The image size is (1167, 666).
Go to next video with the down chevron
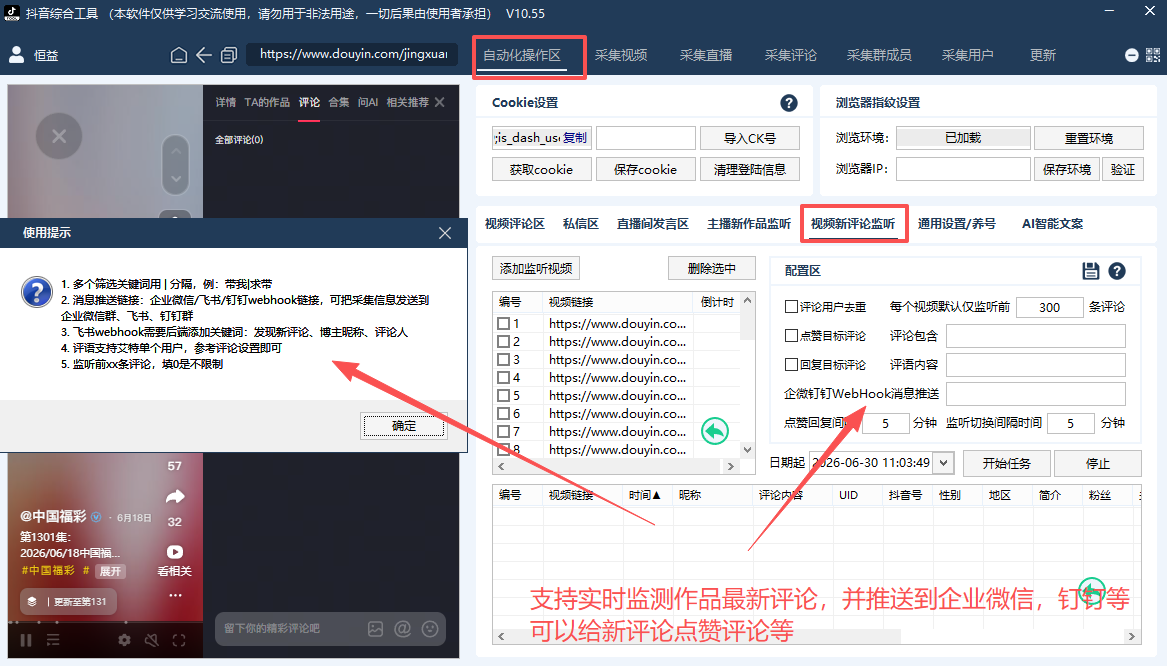click(176, 179)
